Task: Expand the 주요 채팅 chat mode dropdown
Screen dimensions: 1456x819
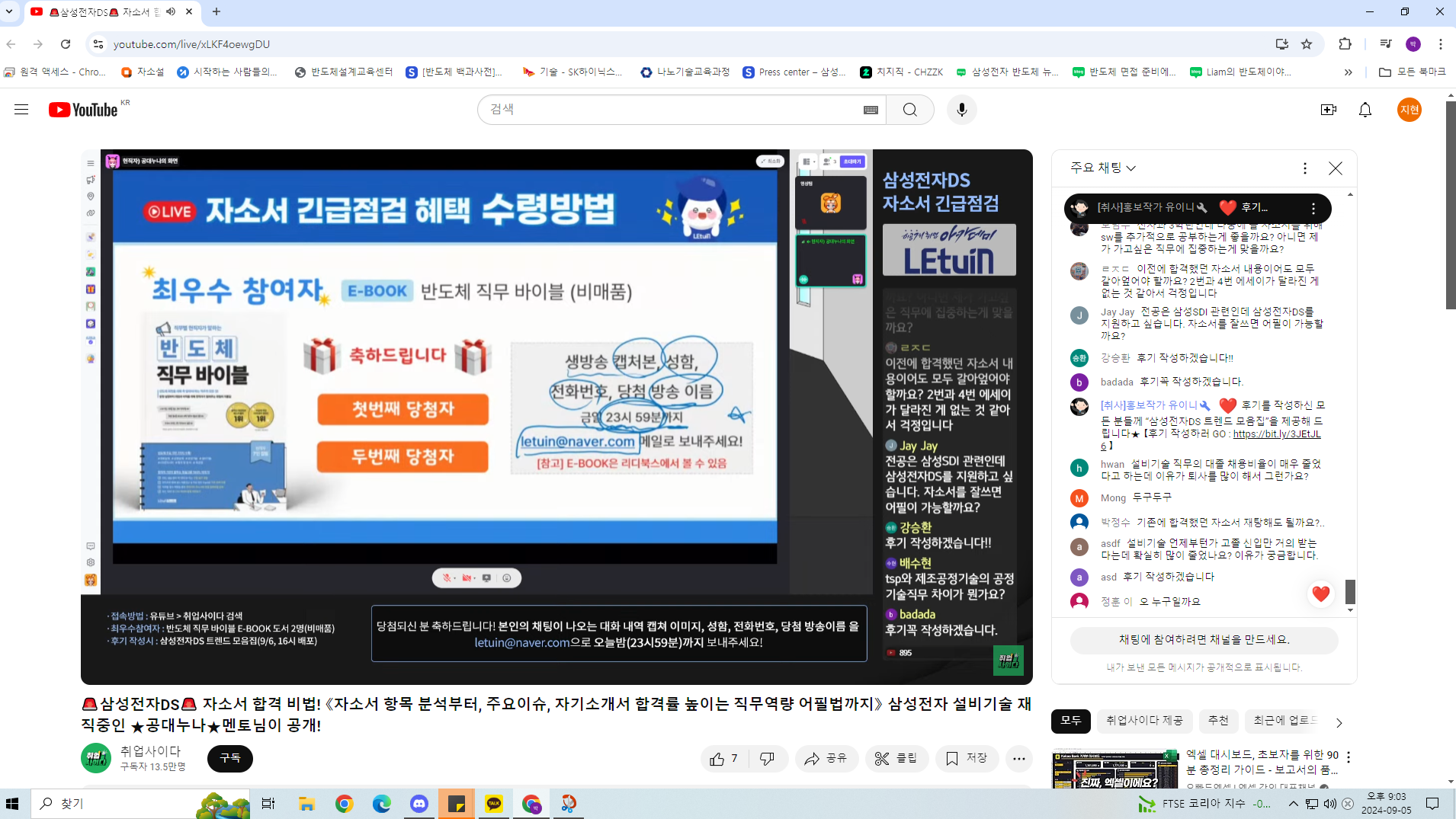Action: (x=1103, y=168)
